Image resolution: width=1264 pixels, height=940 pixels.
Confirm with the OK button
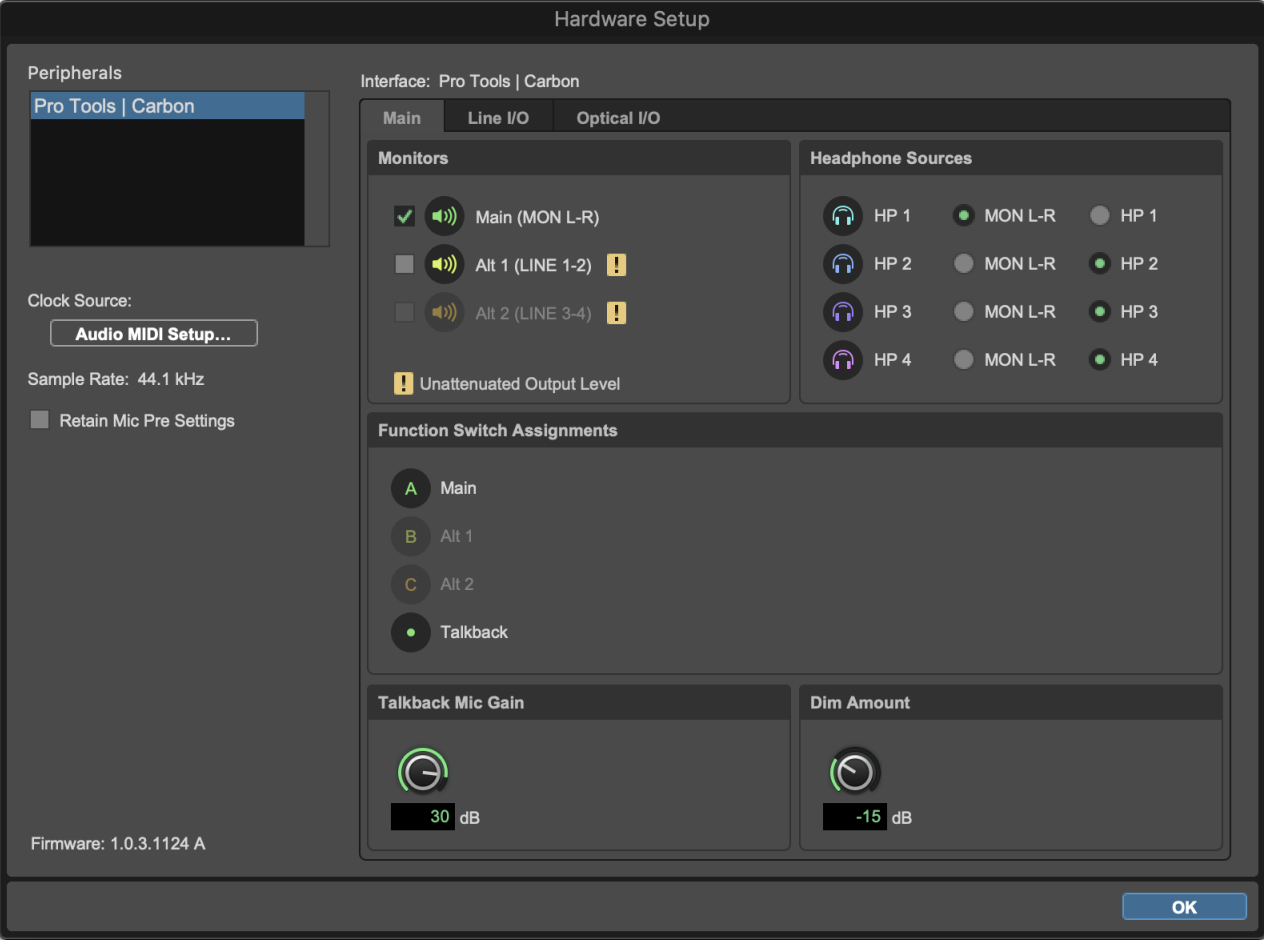click(1184, 907)
